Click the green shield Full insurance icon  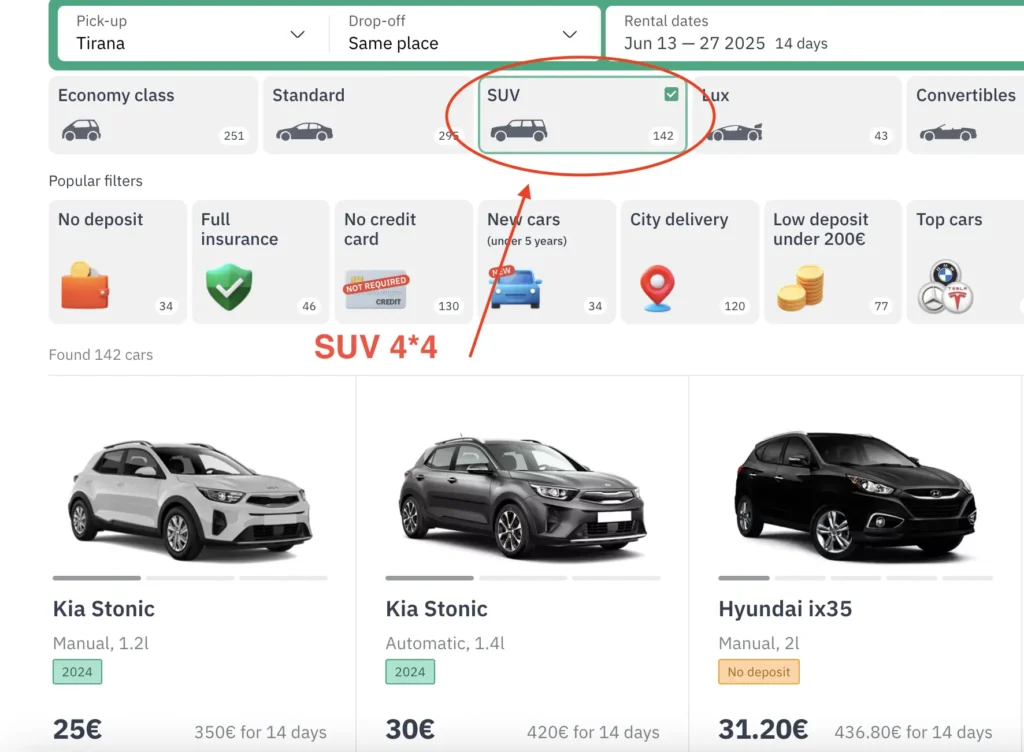point(229,287)
